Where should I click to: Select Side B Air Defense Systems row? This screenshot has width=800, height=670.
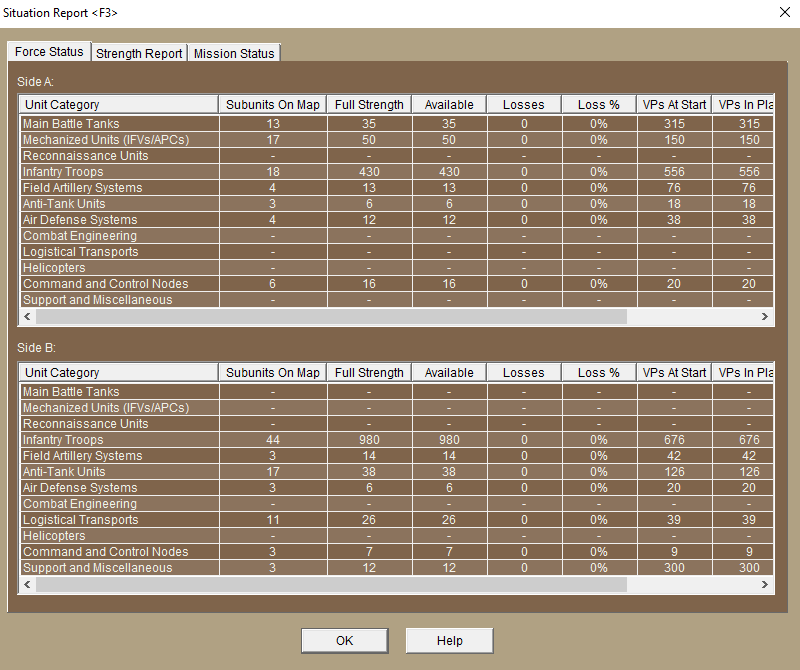(x=396, y=488)
